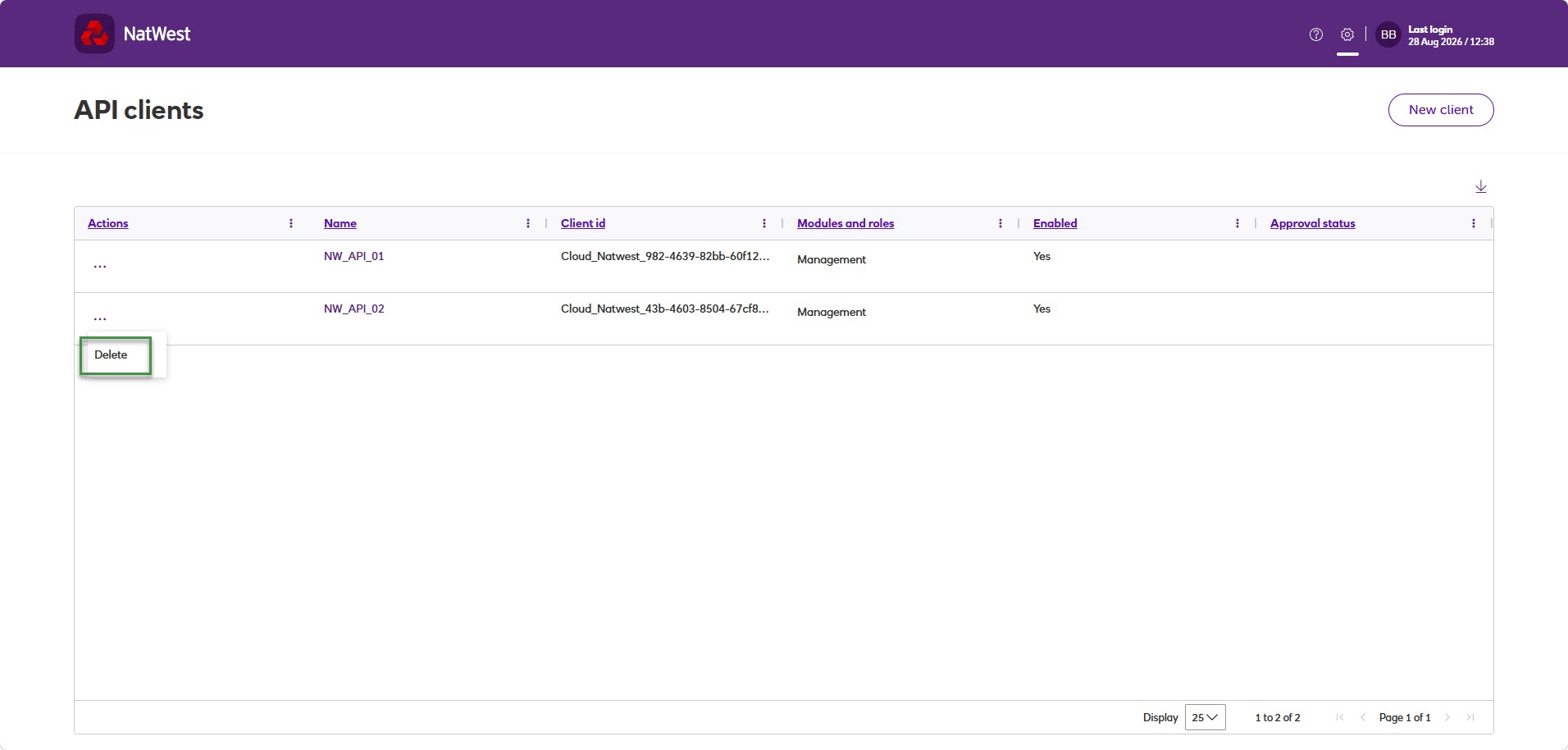The height and width of the screenshot is (750, 1568).
Task: Open Name column options menu dots
Action: click(x=528, y=223)
